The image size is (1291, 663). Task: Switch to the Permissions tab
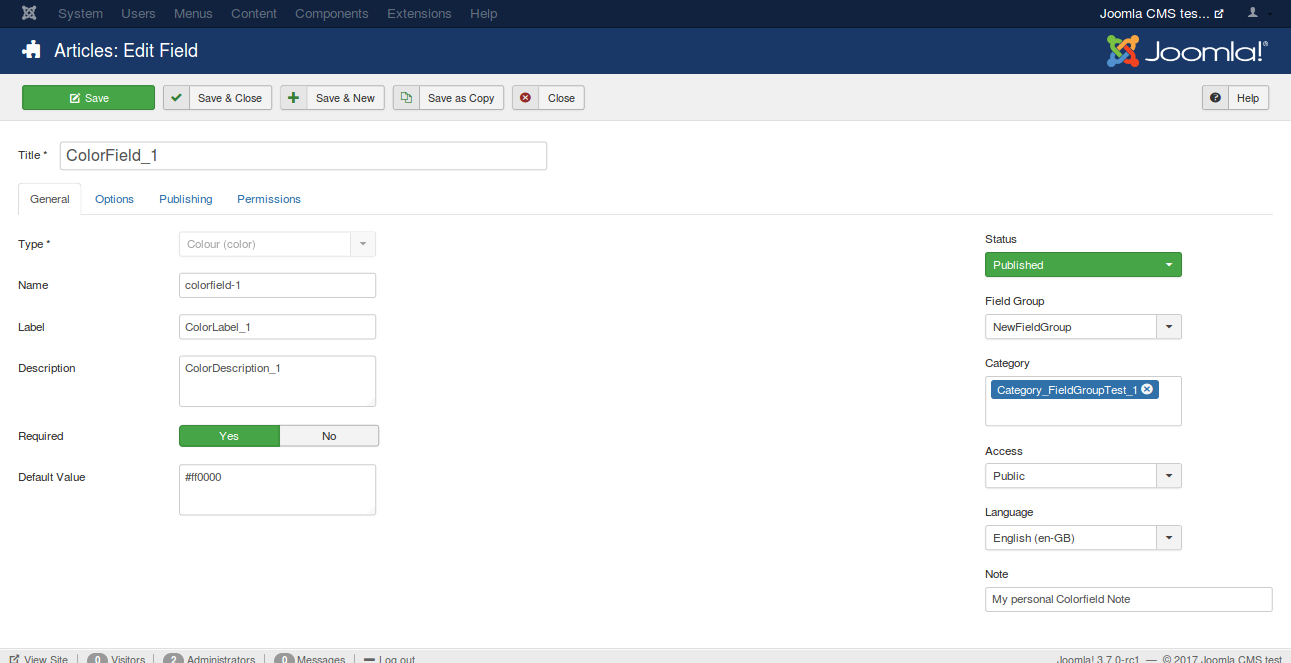(x=269, y=199)
